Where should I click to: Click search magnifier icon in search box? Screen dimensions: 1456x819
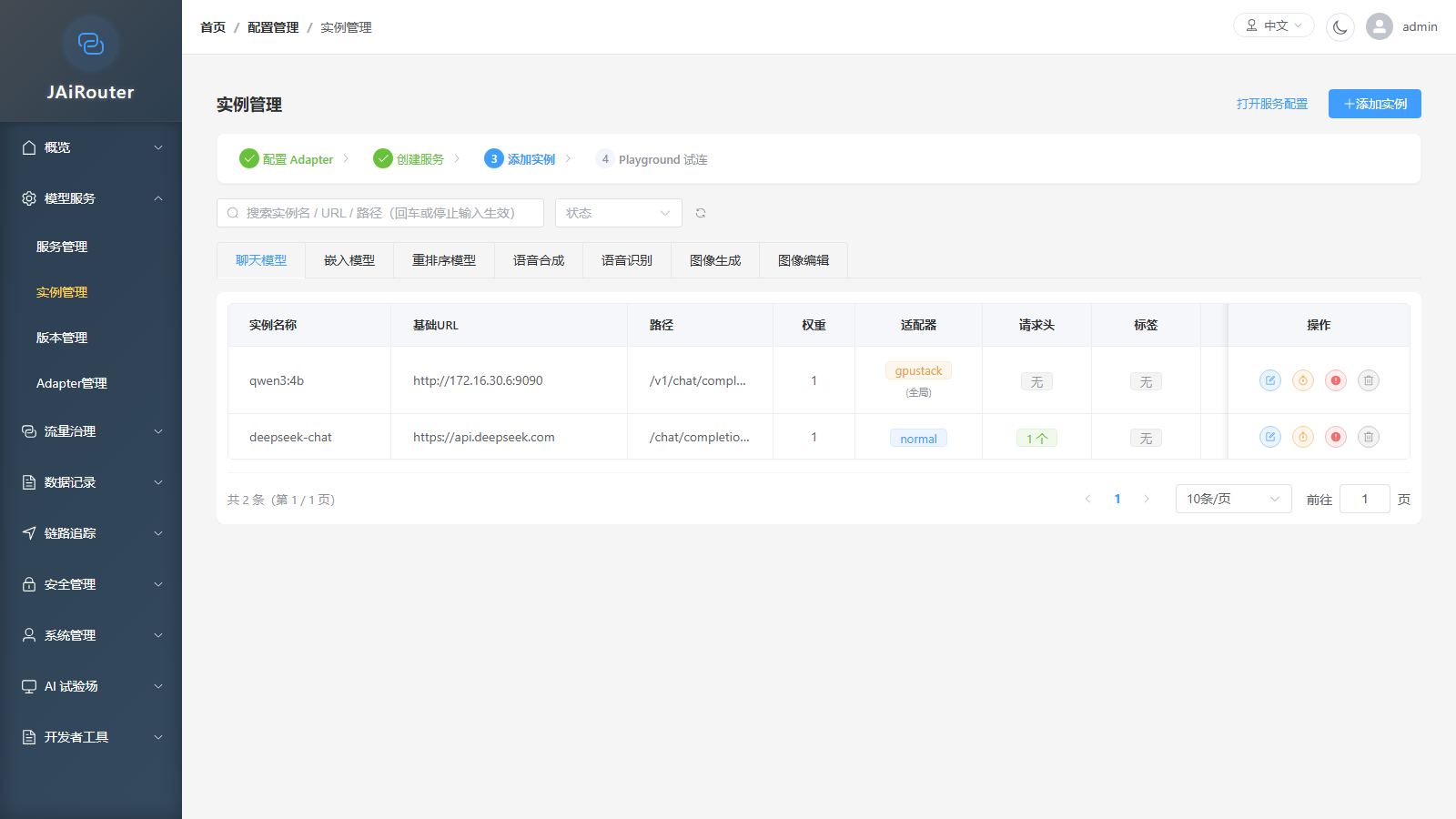tap(233, 213)
